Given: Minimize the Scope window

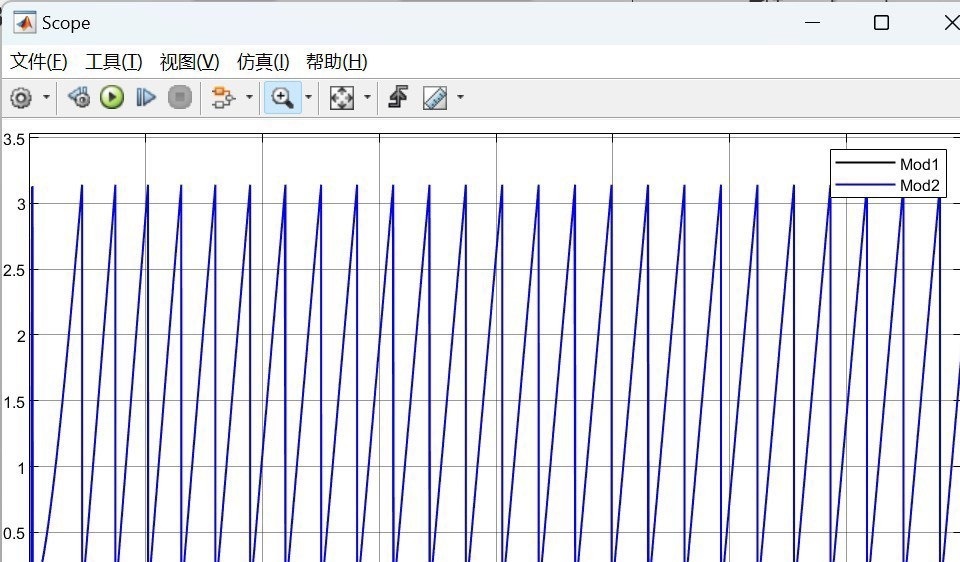Looking at the screenshot, I should (x=812, y=23).
